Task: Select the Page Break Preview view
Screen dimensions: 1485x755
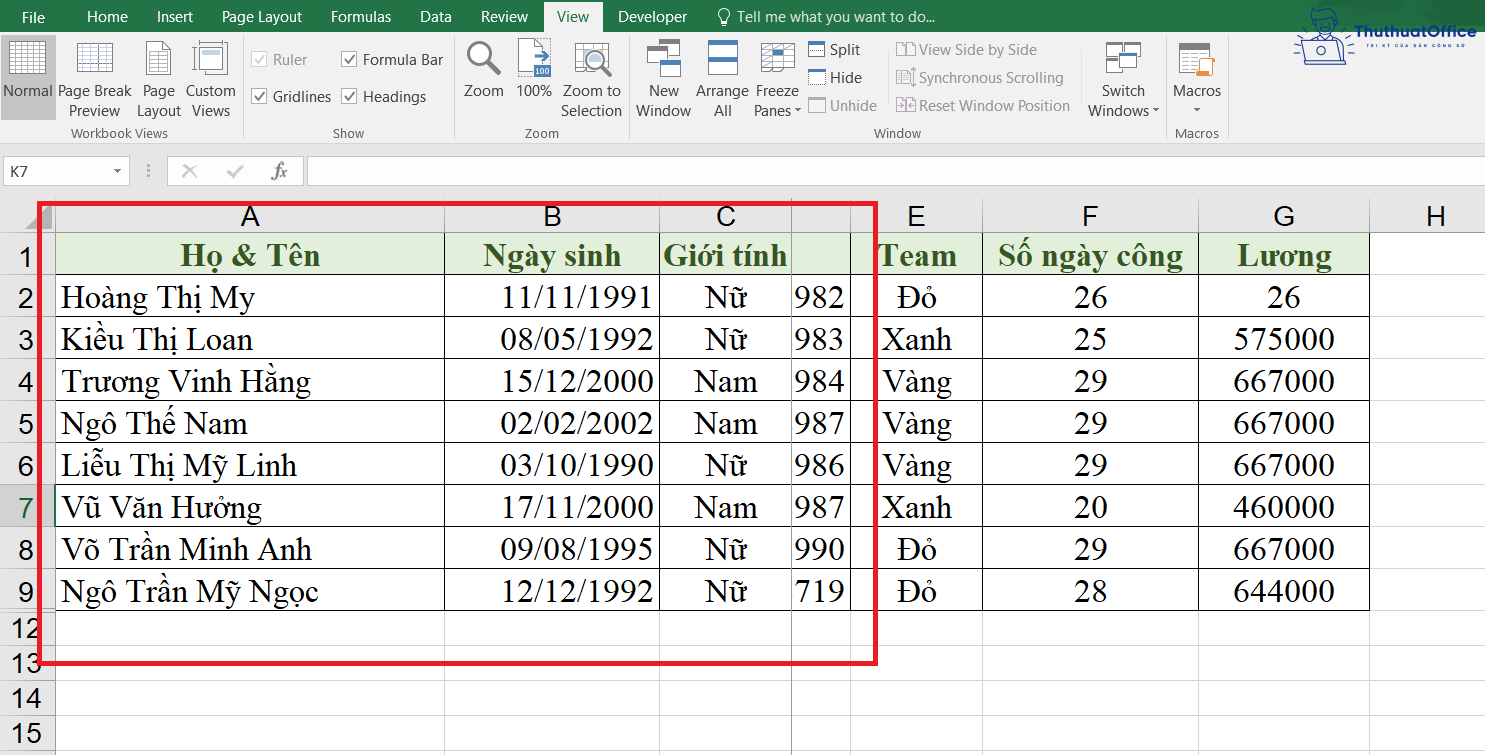Action: click(x=94, y=80)
